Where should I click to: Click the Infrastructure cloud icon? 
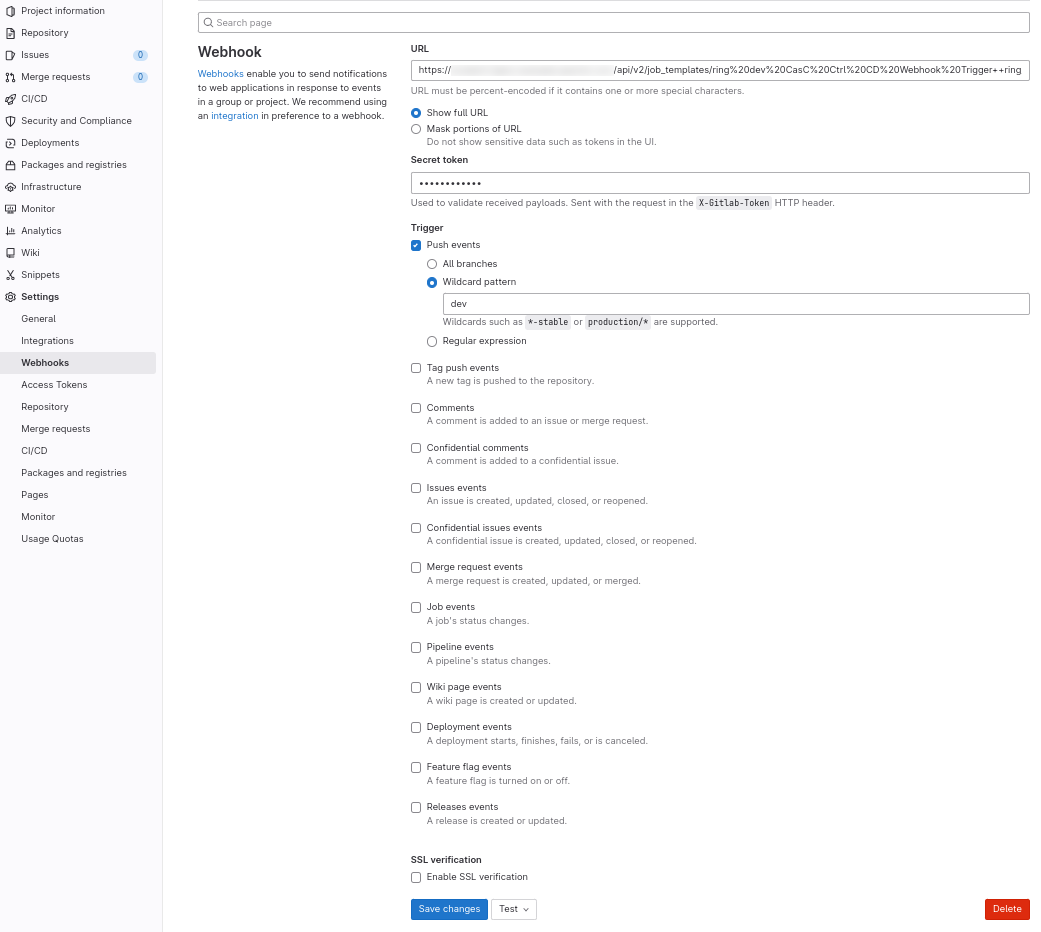[x=10, y=187]
